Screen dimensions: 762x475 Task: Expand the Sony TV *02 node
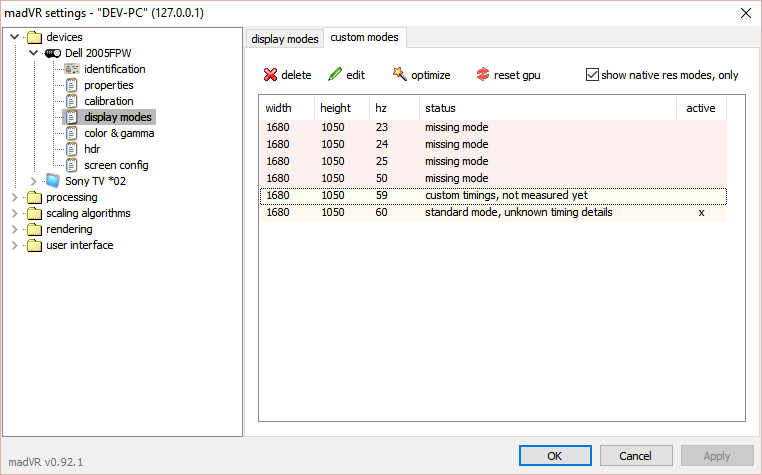pyautogui.click(x=34, y=181)
